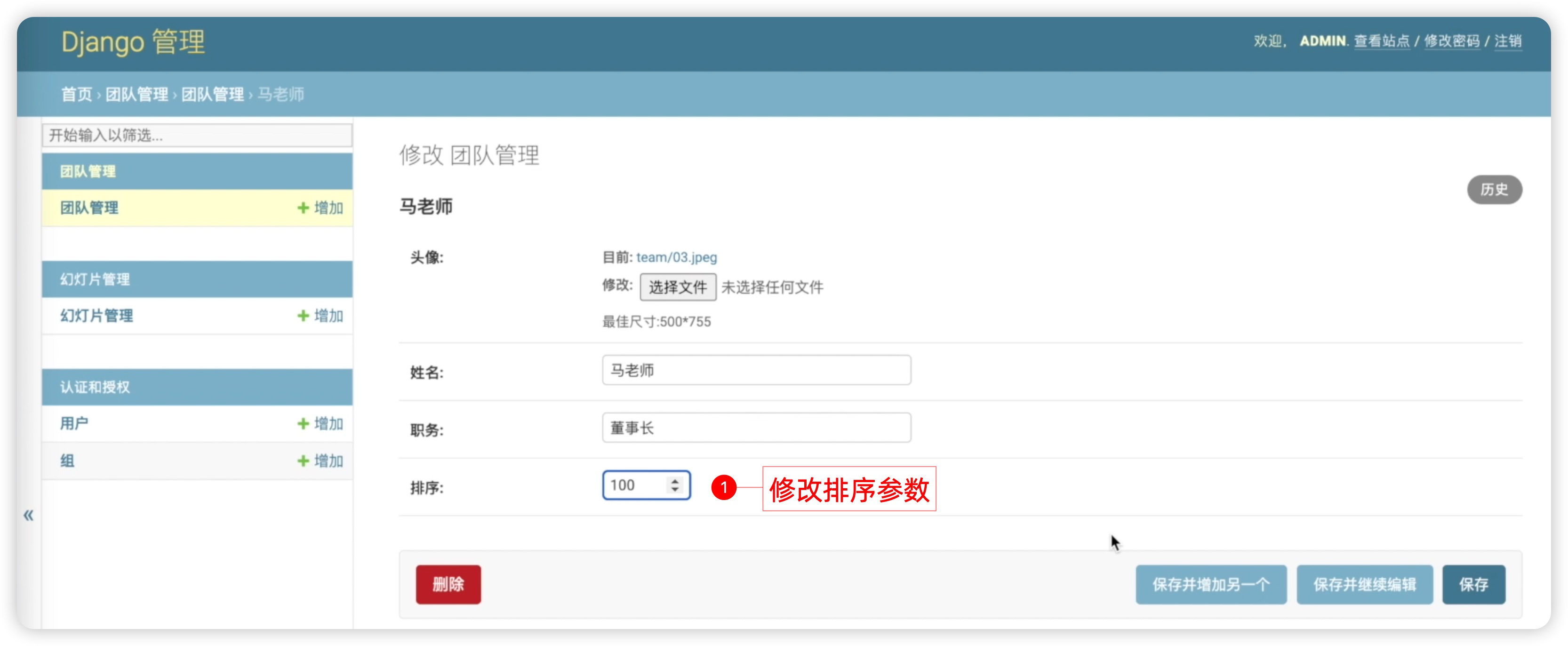The width and height of the screenshot is (1568, 646).
Task: Click the 保存 button
Action: (x=1474, y=584)
